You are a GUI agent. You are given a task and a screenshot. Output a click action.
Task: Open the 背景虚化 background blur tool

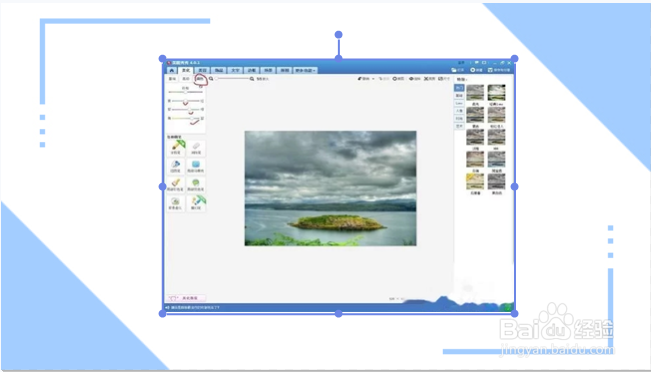[x=177, y=203]
